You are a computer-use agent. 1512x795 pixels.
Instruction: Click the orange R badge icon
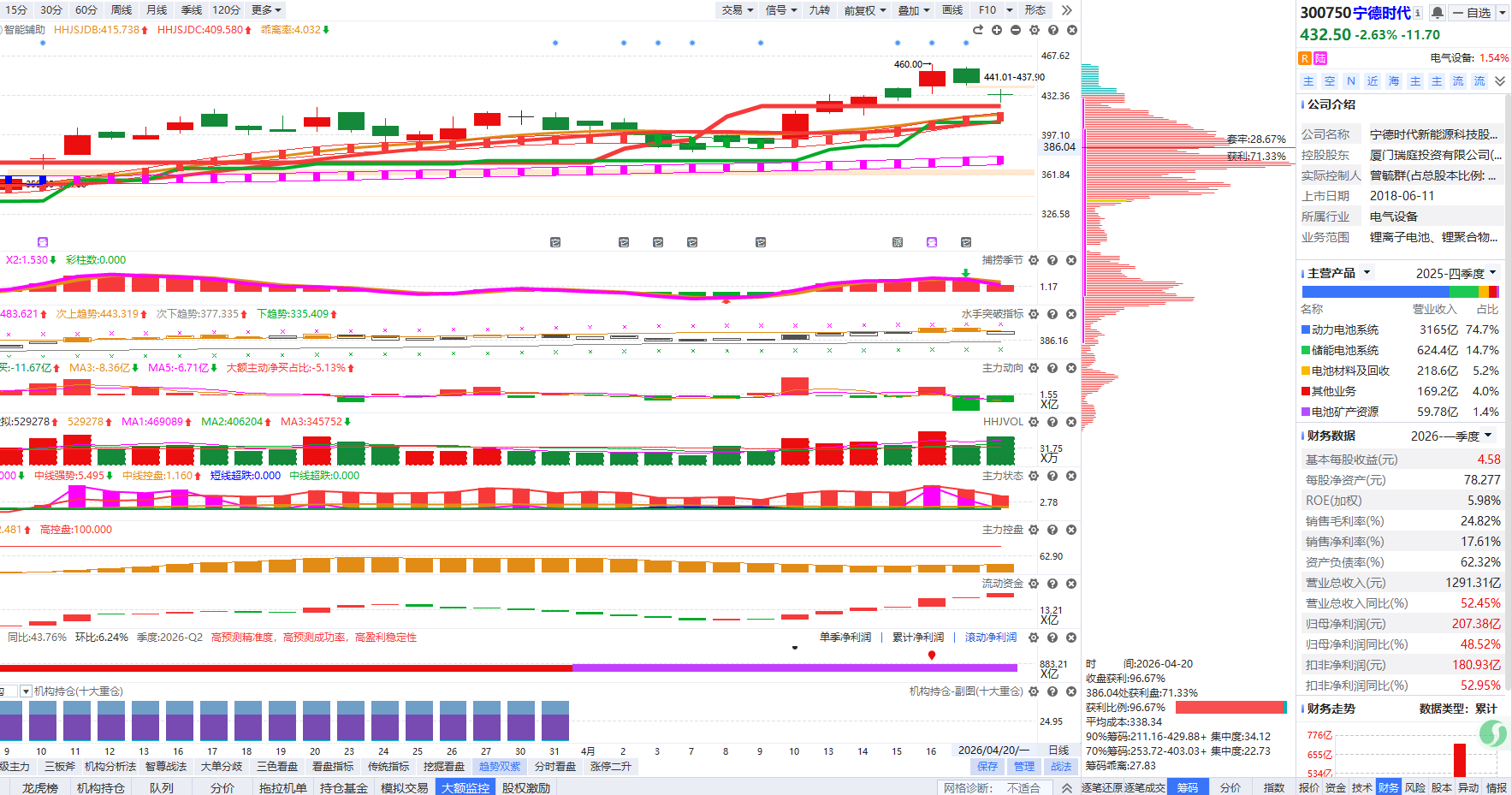[x=1305, y=58]
